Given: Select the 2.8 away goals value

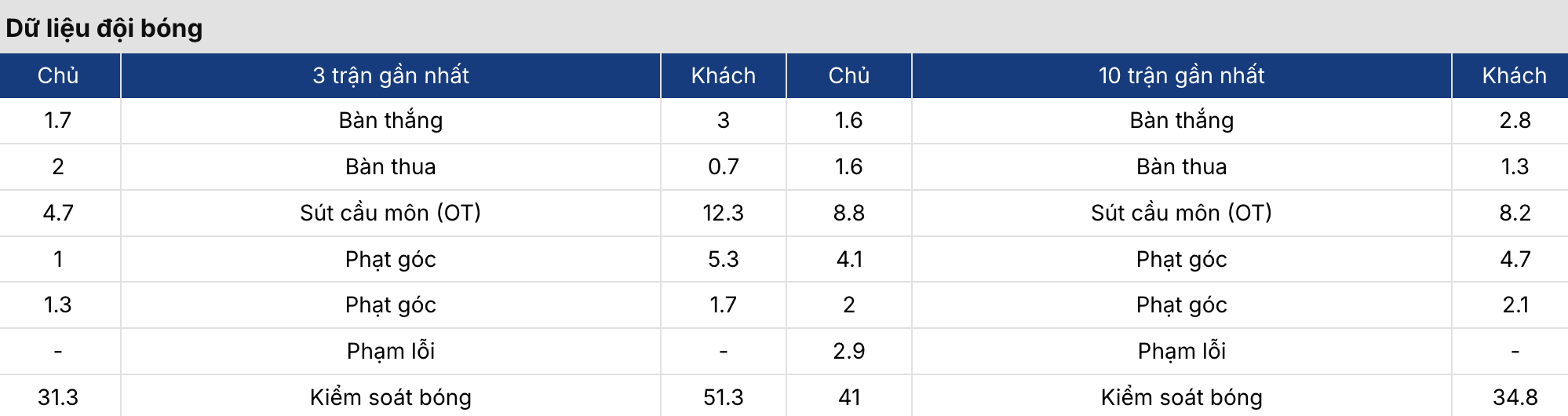Looking at the screenshot, I should point(1515,120).
